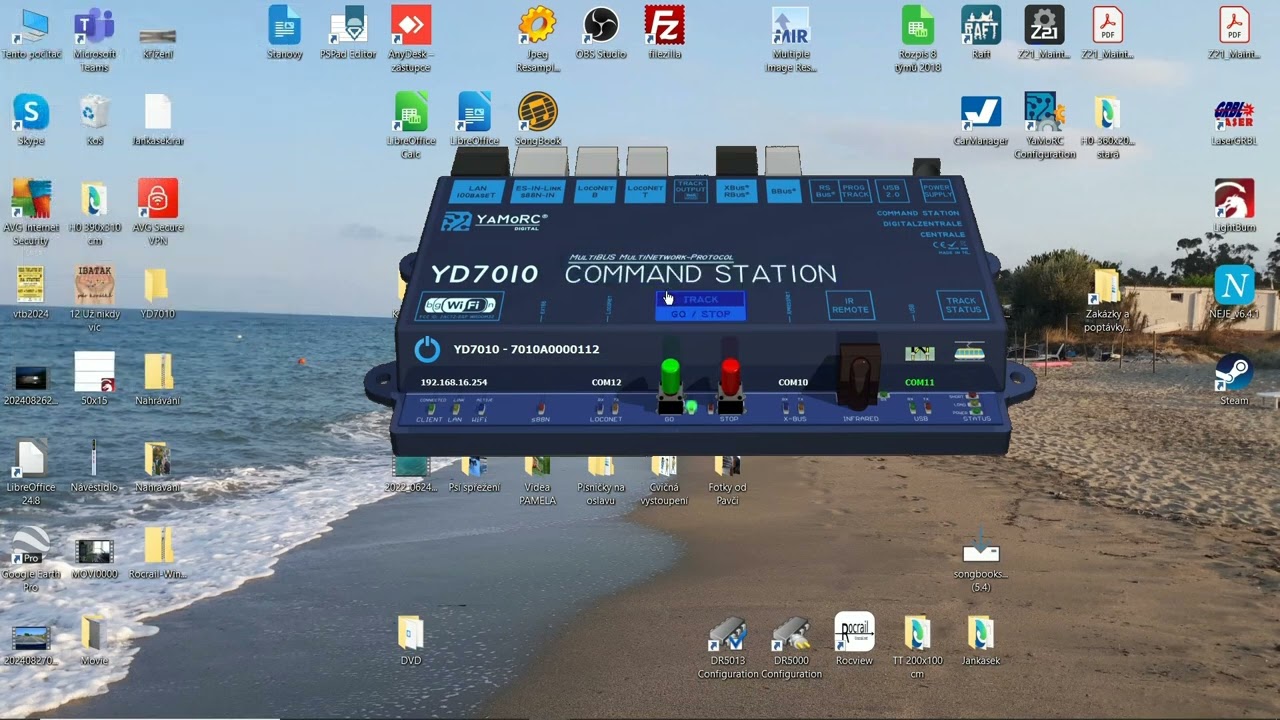The image size is (1280, 720).
Task: Click the COM10 port label
Action: [x=793, y=382]
